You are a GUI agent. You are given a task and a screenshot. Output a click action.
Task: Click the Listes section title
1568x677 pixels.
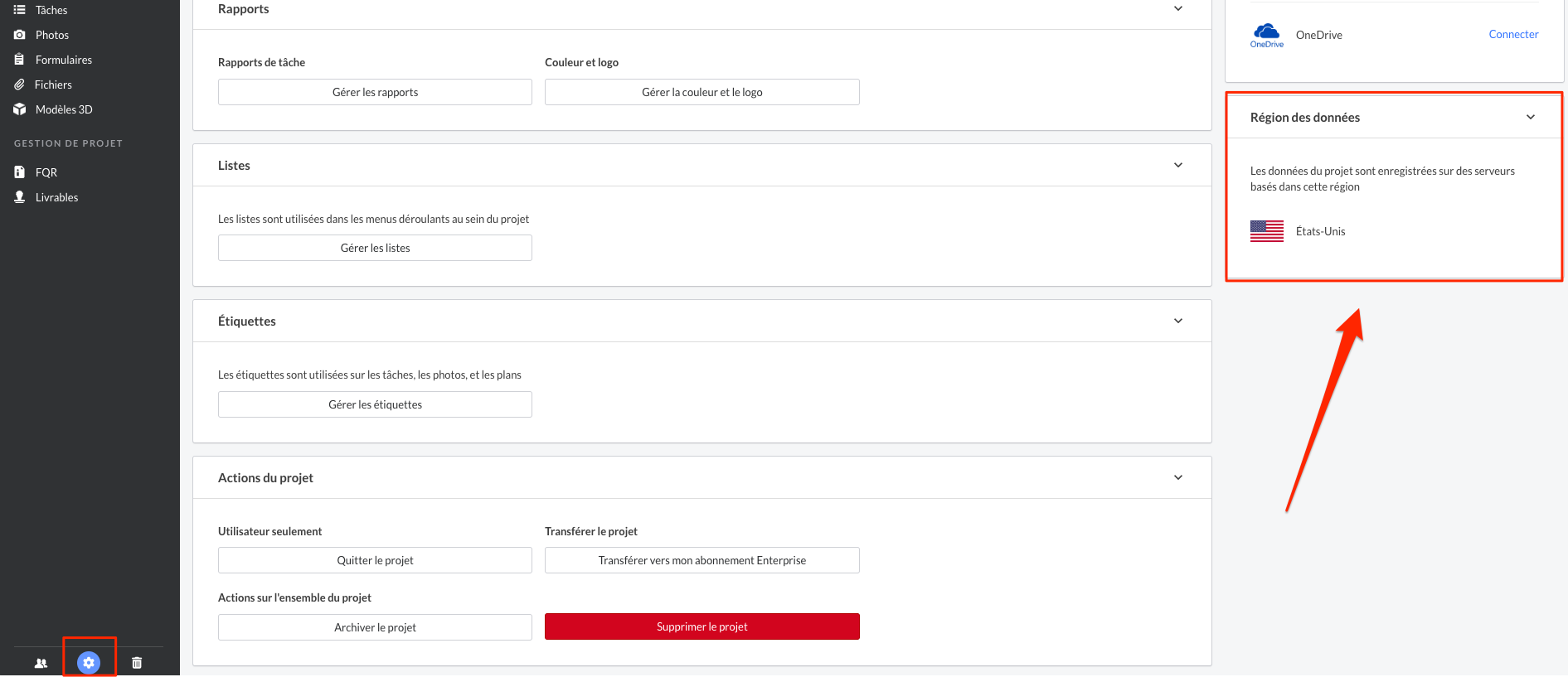(234, 165)
